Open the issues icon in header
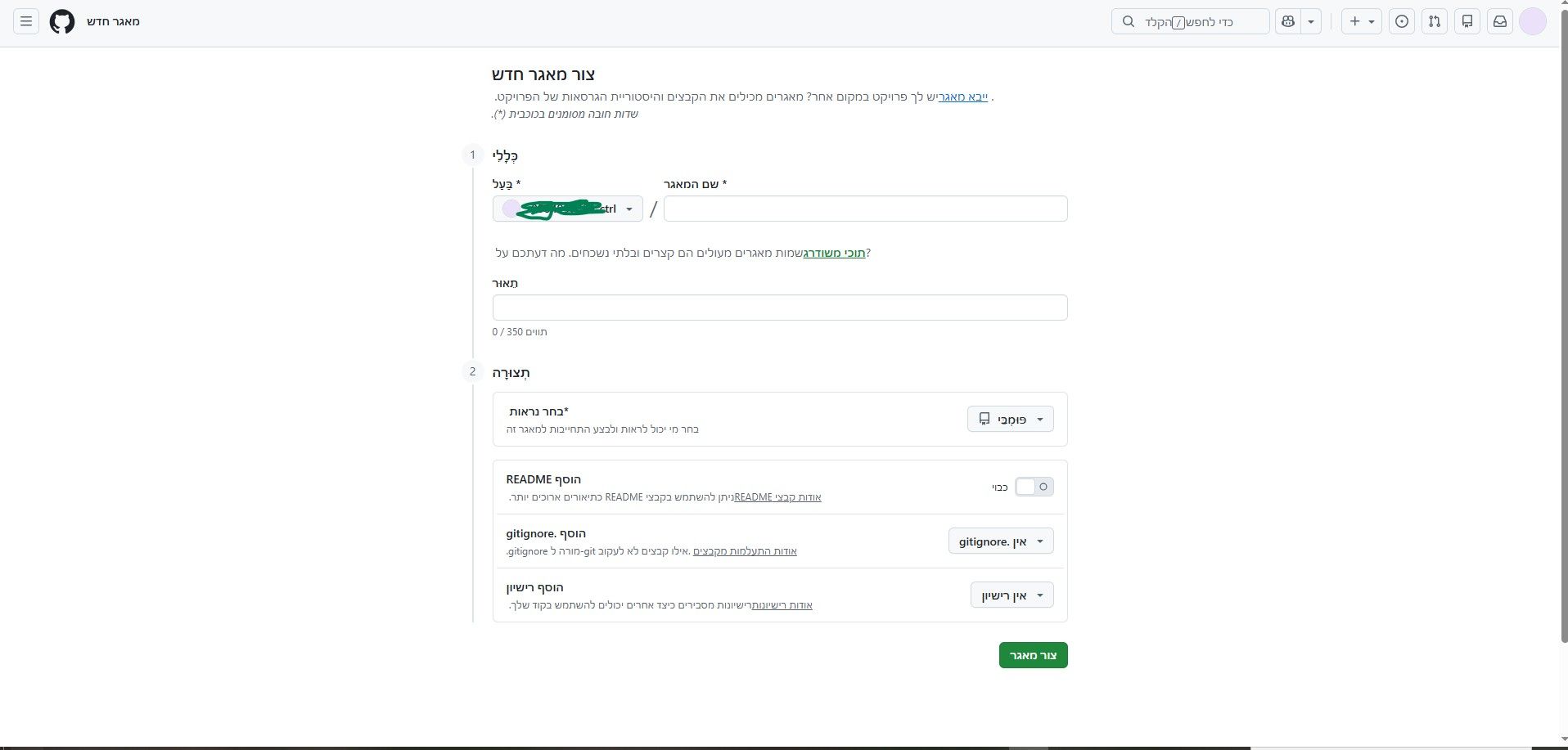 point(1402,21)
